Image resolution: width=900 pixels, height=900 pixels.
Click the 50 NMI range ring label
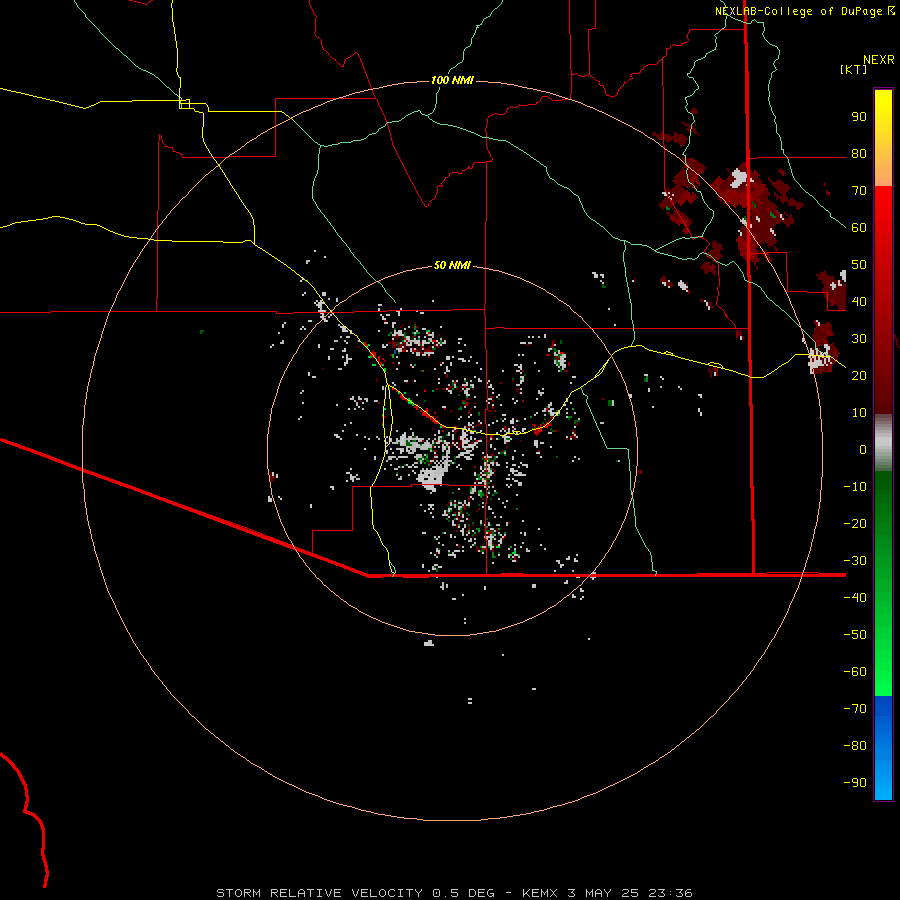click(452, 265)
